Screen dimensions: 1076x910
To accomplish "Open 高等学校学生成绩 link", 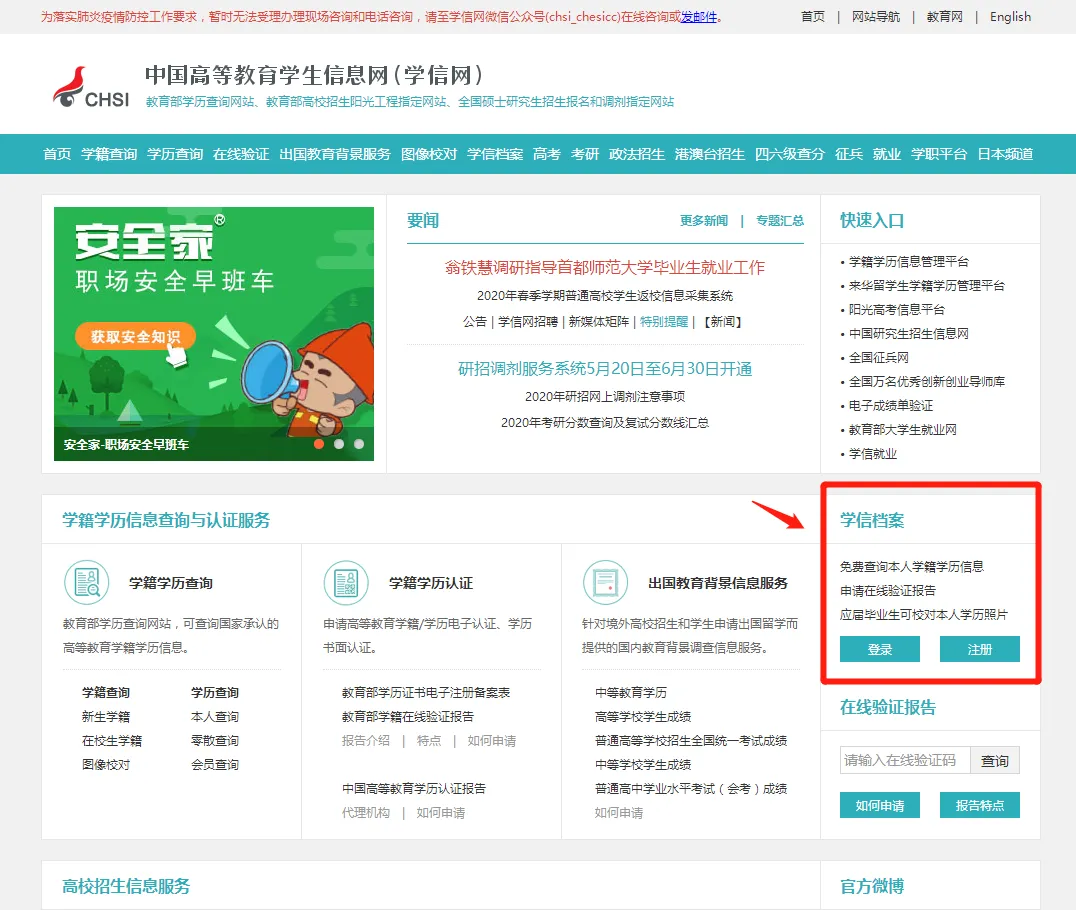I will click(643, 716).
